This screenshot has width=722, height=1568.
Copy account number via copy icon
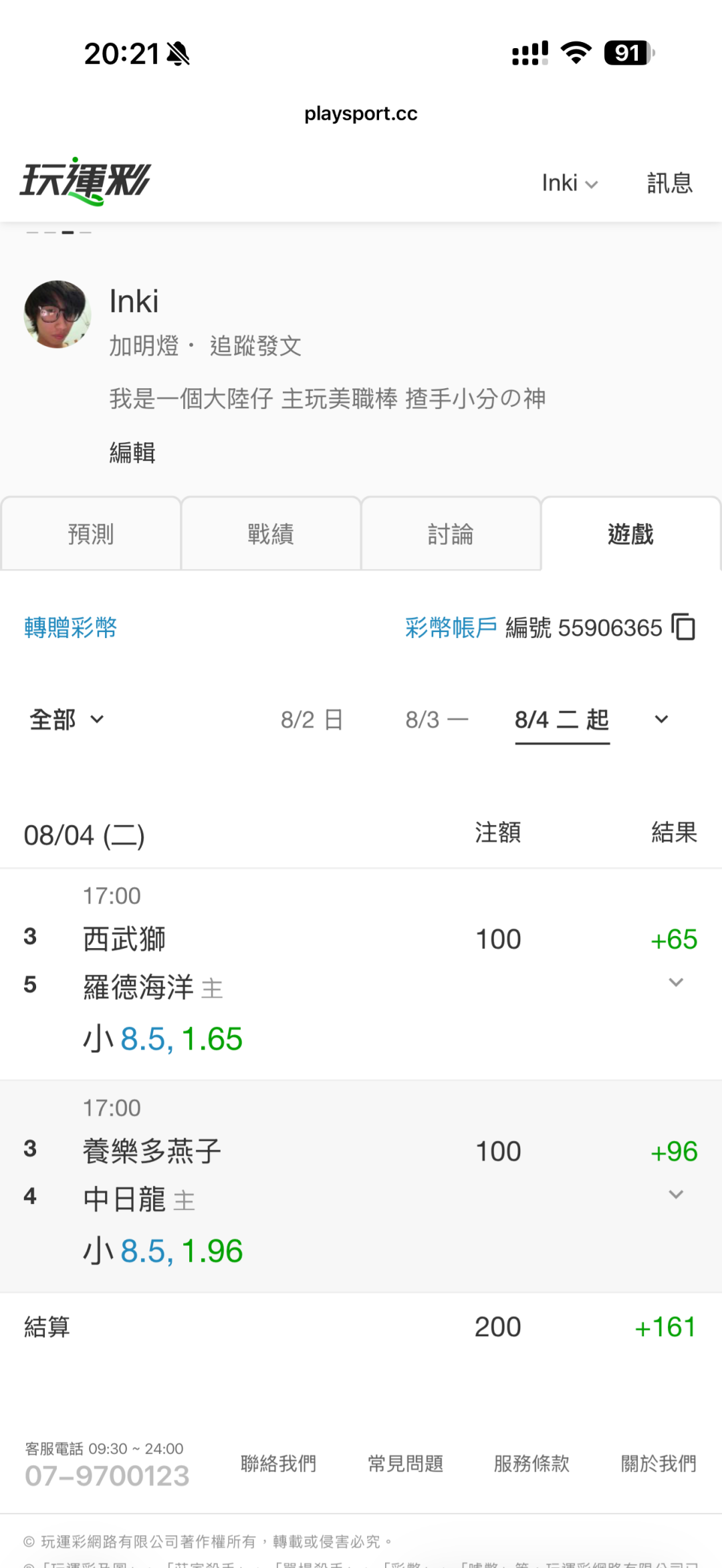683,627
